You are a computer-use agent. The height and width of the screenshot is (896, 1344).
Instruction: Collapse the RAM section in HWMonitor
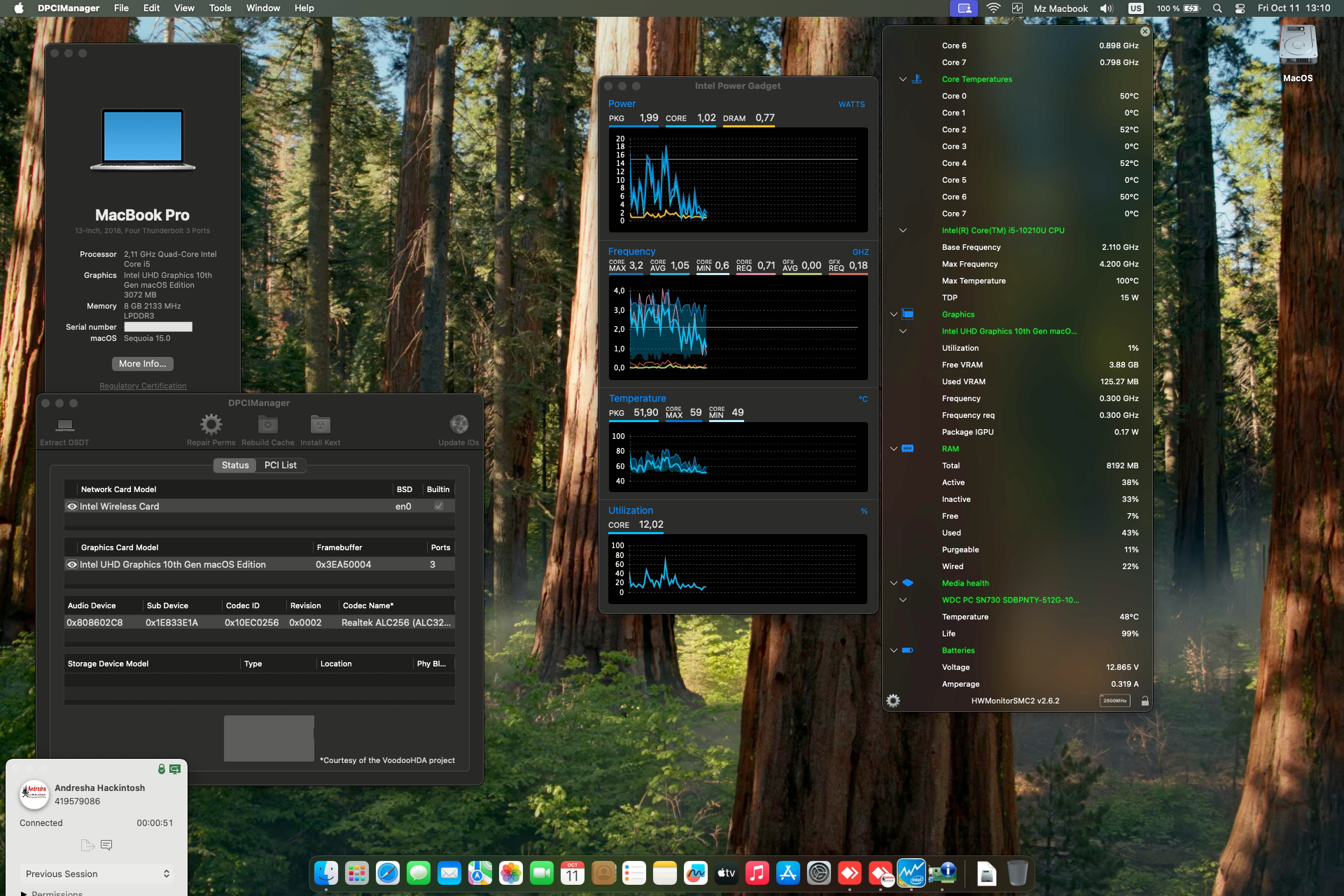tap(894, 449)
